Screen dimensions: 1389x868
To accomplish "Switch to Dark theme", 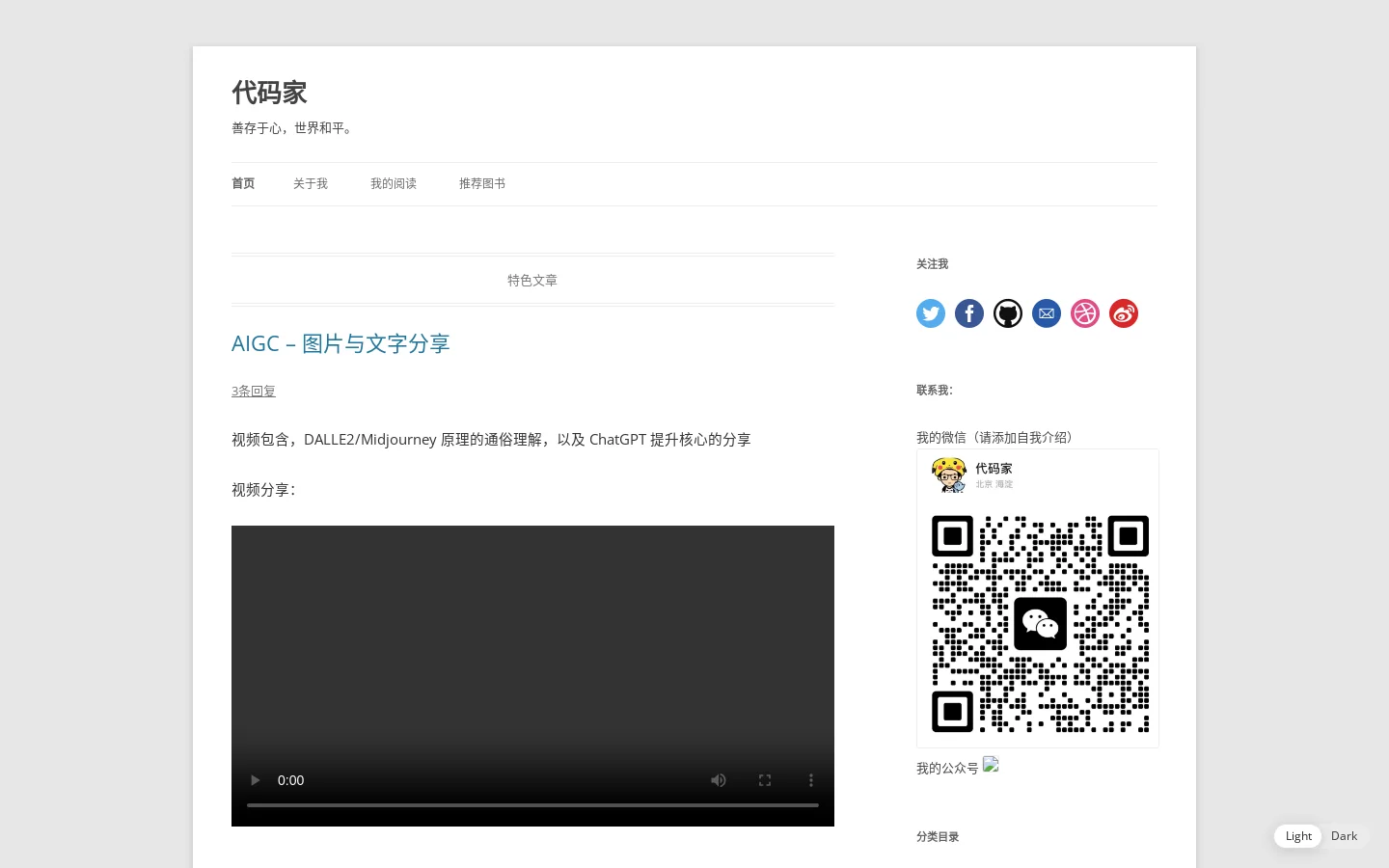I will click(x=1344, y=836).
